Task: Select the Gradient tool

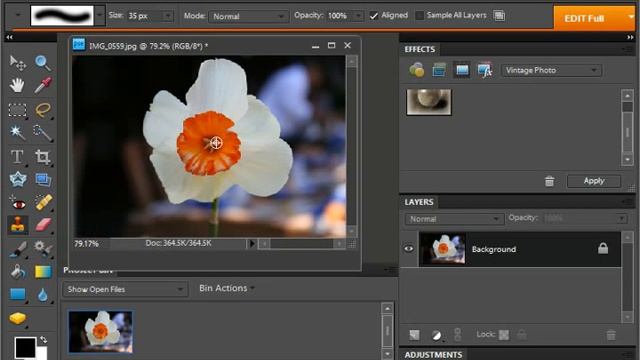Action: tap(43, 272)
